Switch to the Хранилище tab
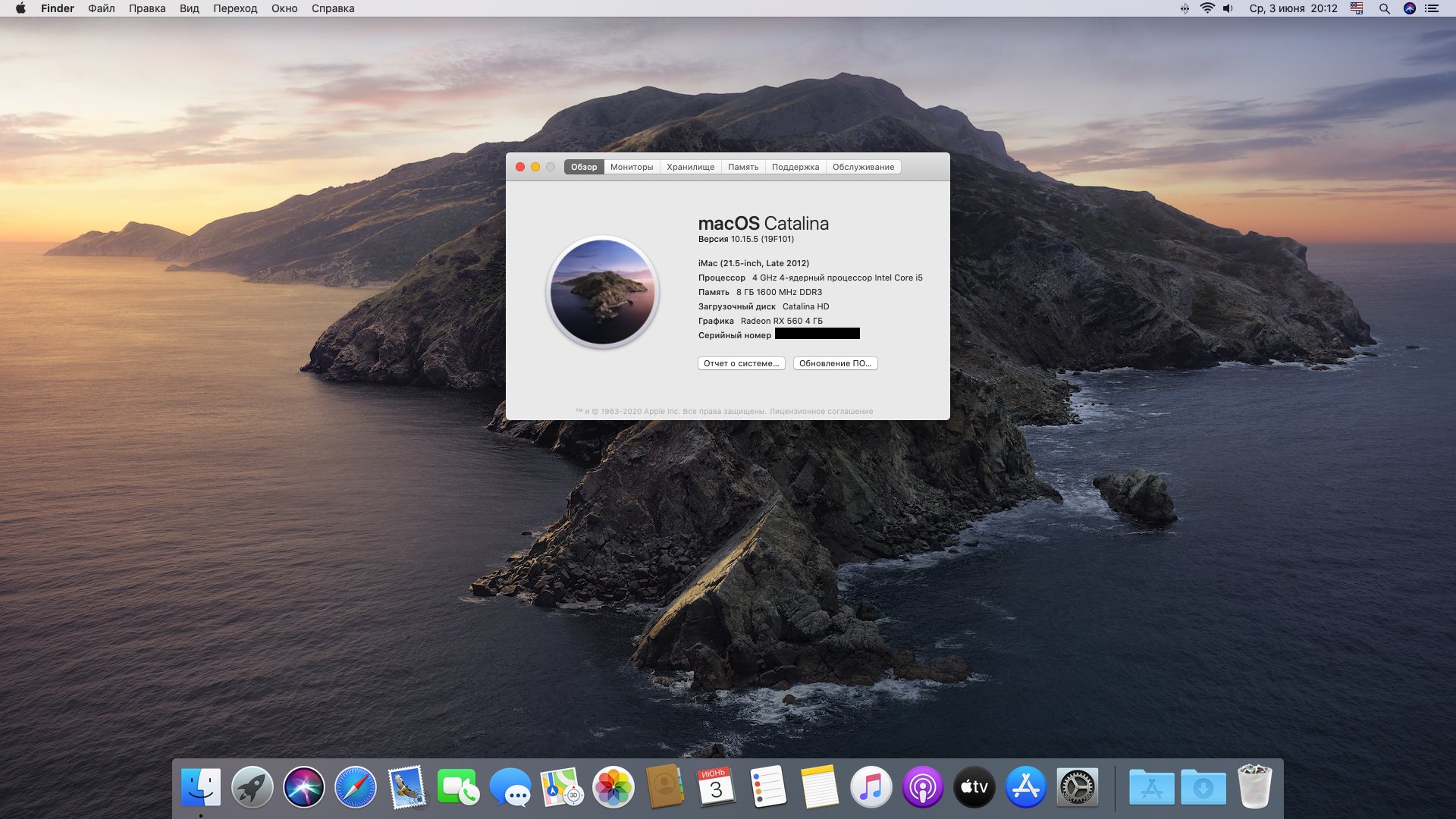 click(x=690, y=167)
